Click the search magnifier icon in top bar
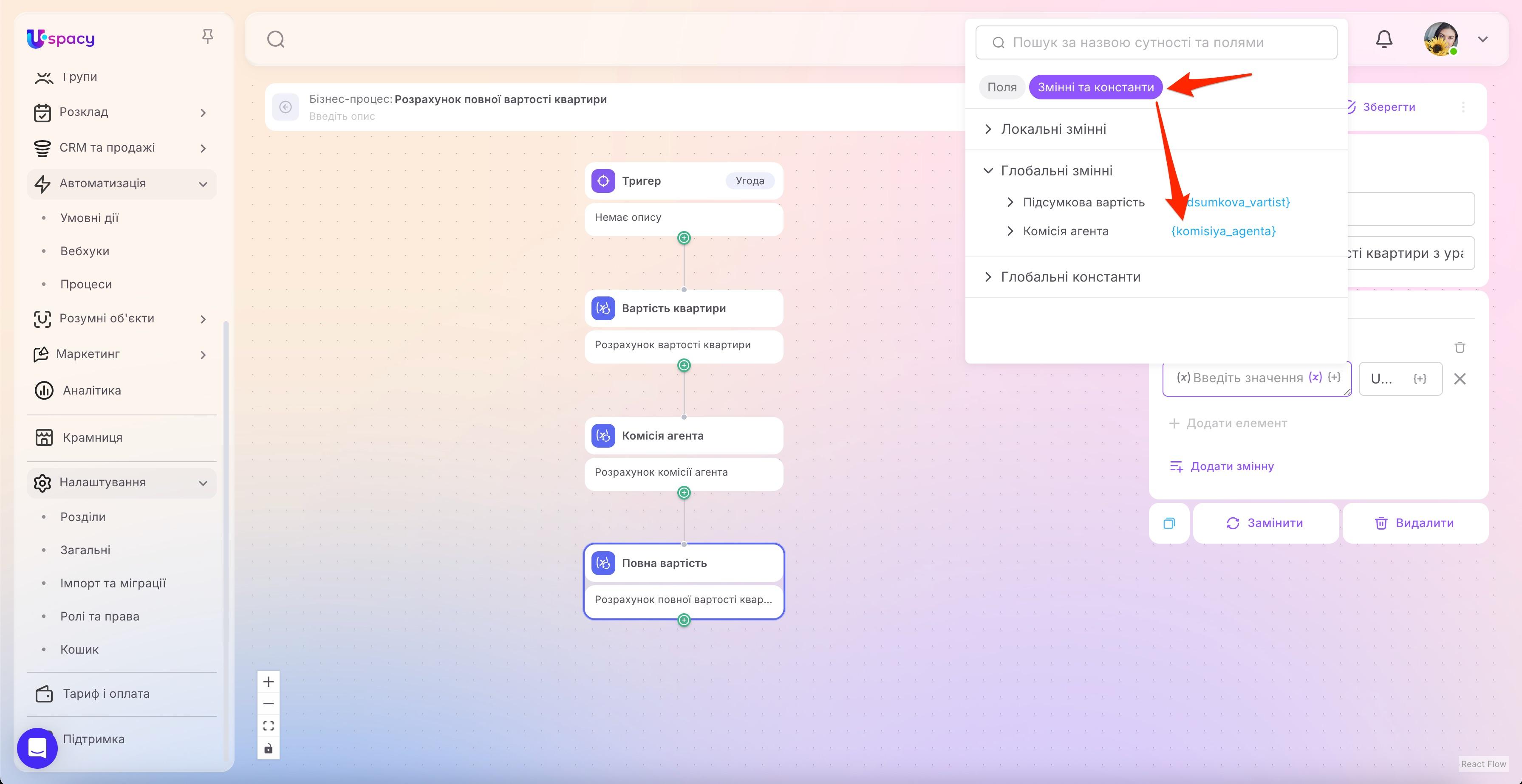 pyautogui.click(x=276, y=39)
